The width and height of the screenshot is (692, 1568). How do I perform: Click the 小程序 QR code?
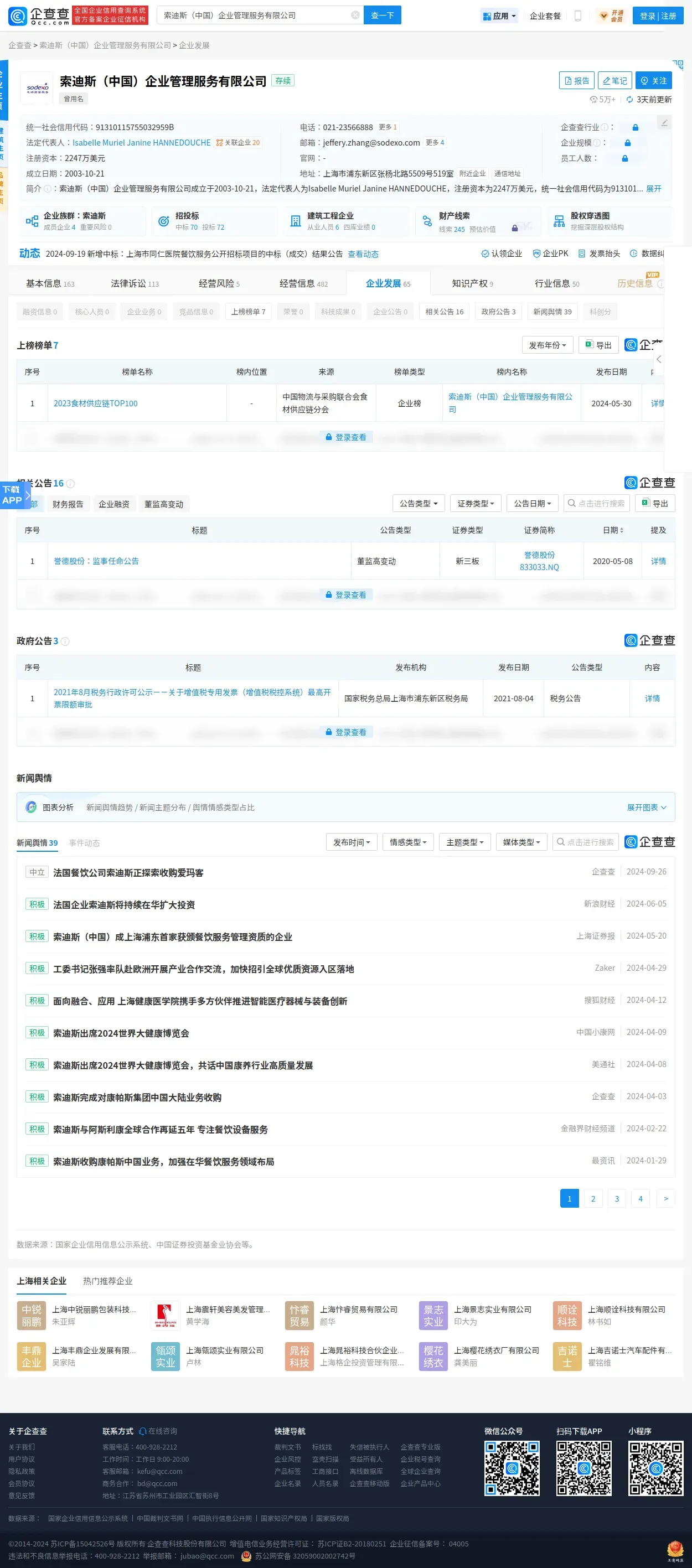(655, 1468)
